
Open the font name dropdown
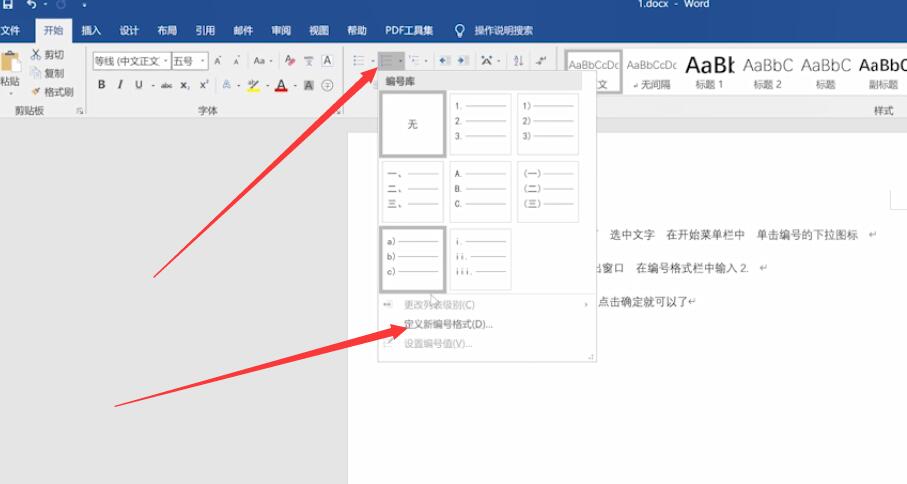[x=165, y=61]
